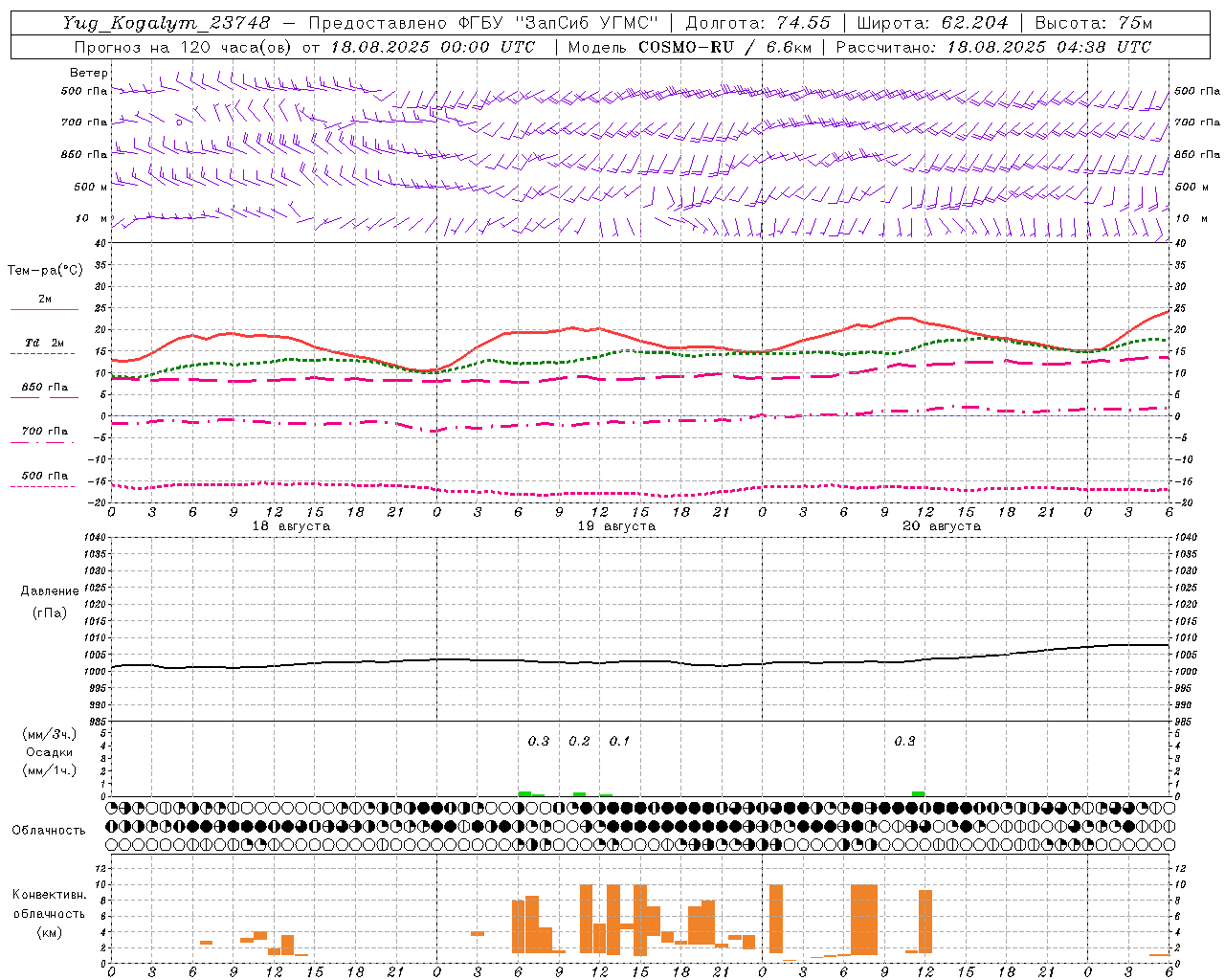Click the 18 августа date label
Screen dimensions: 1225x980
click(291, 526)
